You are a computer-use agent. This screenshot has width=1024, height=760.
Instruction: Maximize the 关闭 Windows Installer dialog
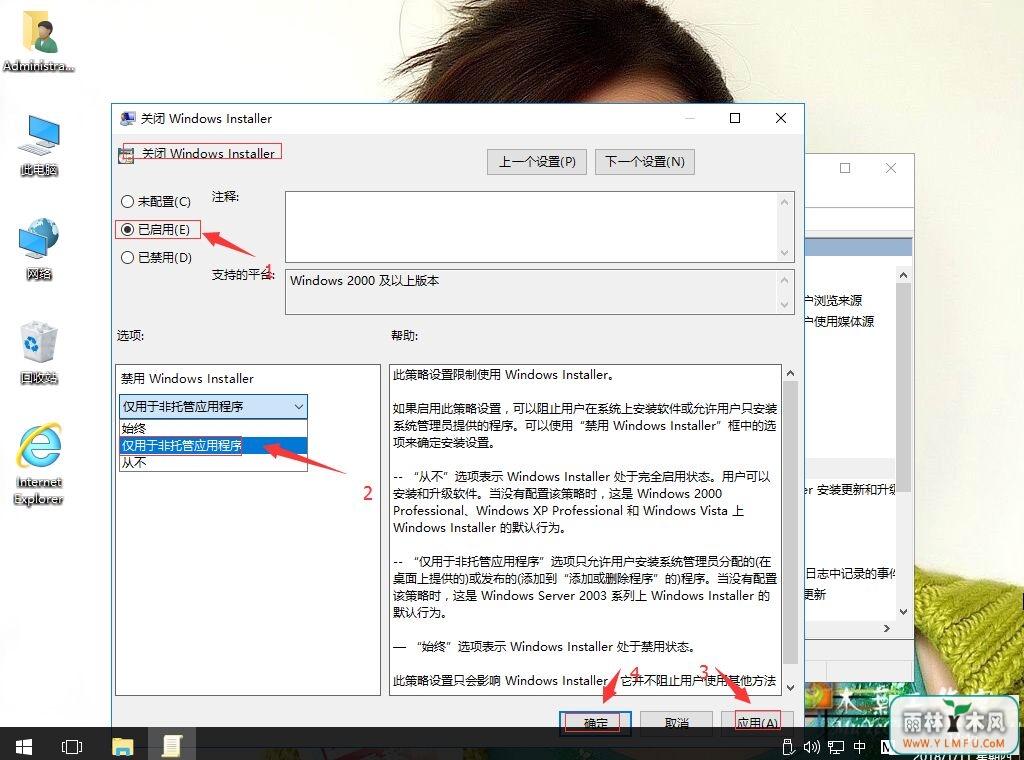[x=735, y=118]
